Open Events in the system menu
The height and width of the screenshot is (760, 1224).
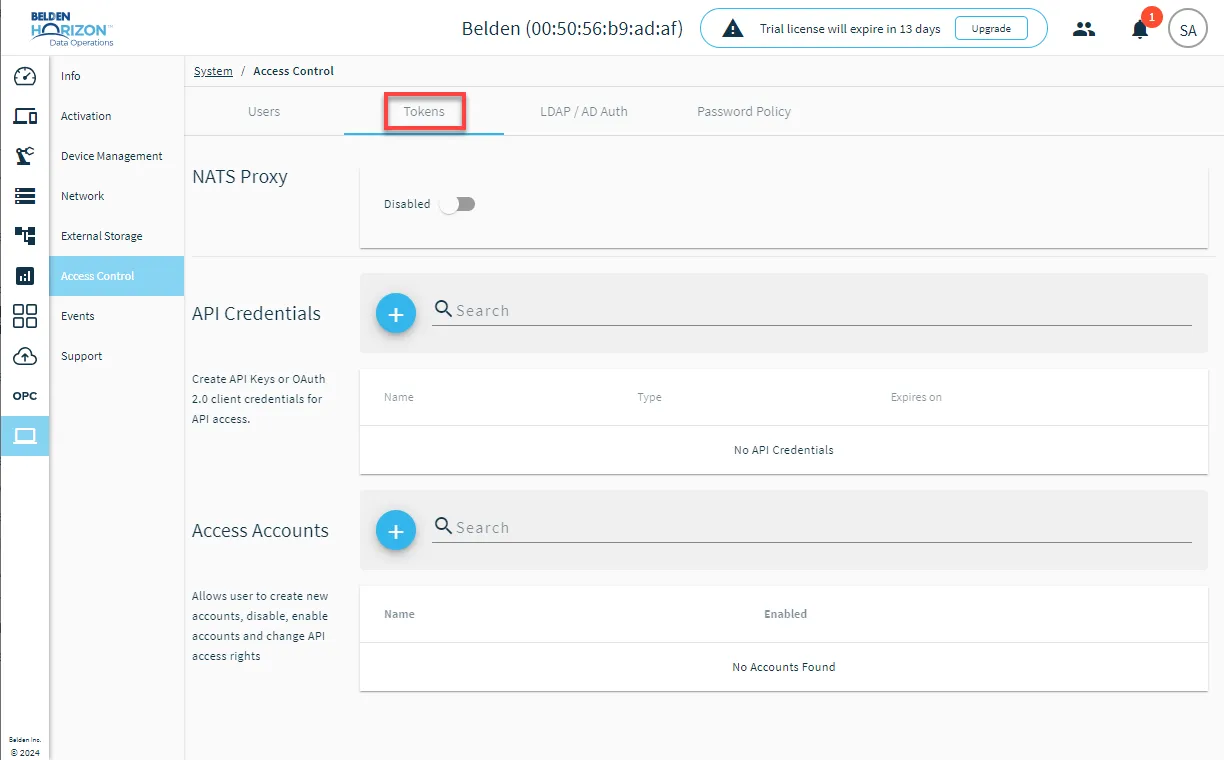(x=116, y=316)
